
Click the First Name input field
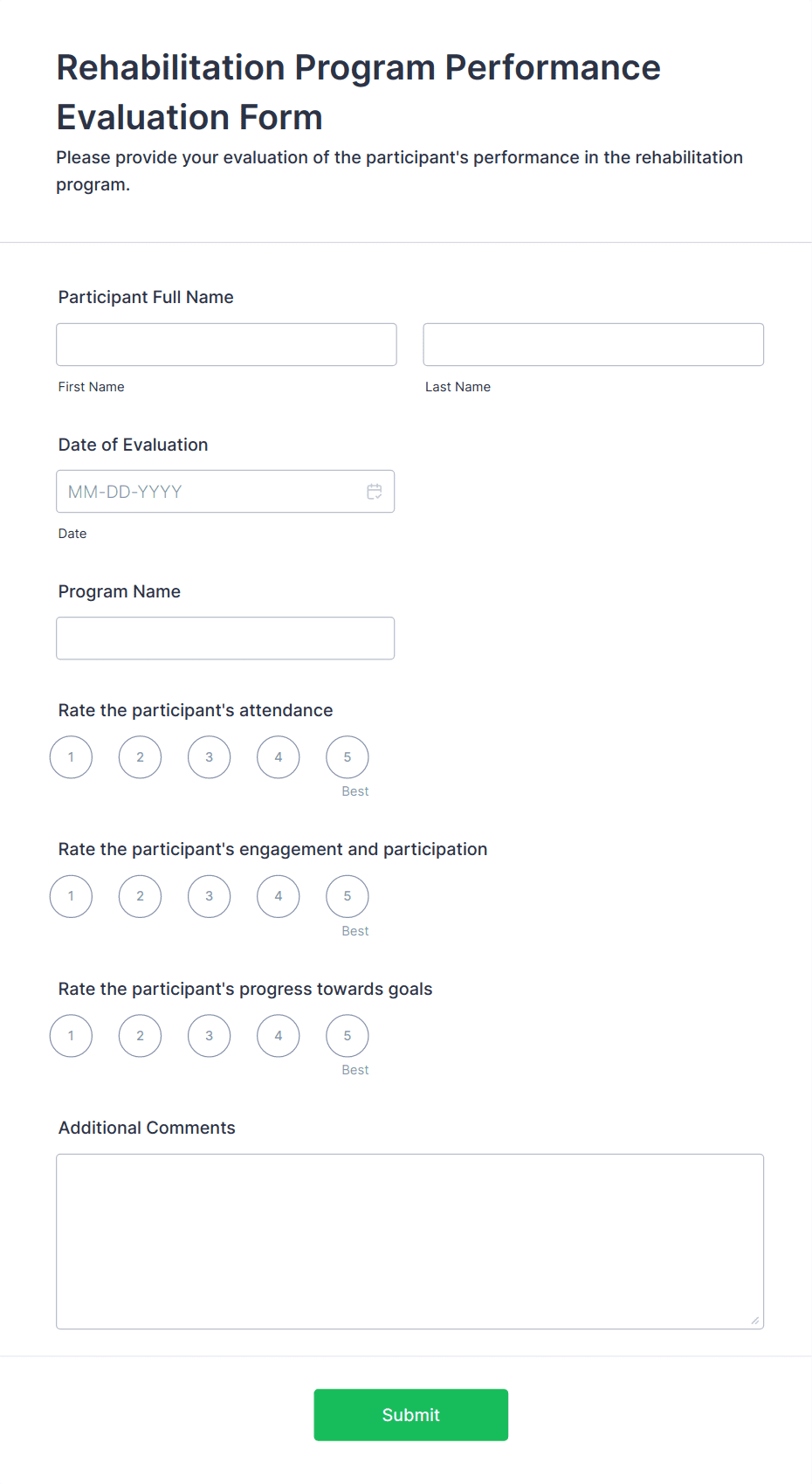coord(226,344)
